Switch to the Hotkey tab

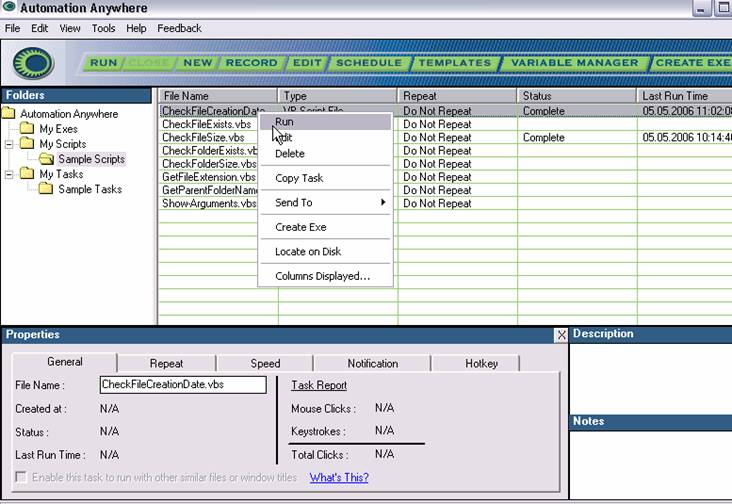click(481, 364)
